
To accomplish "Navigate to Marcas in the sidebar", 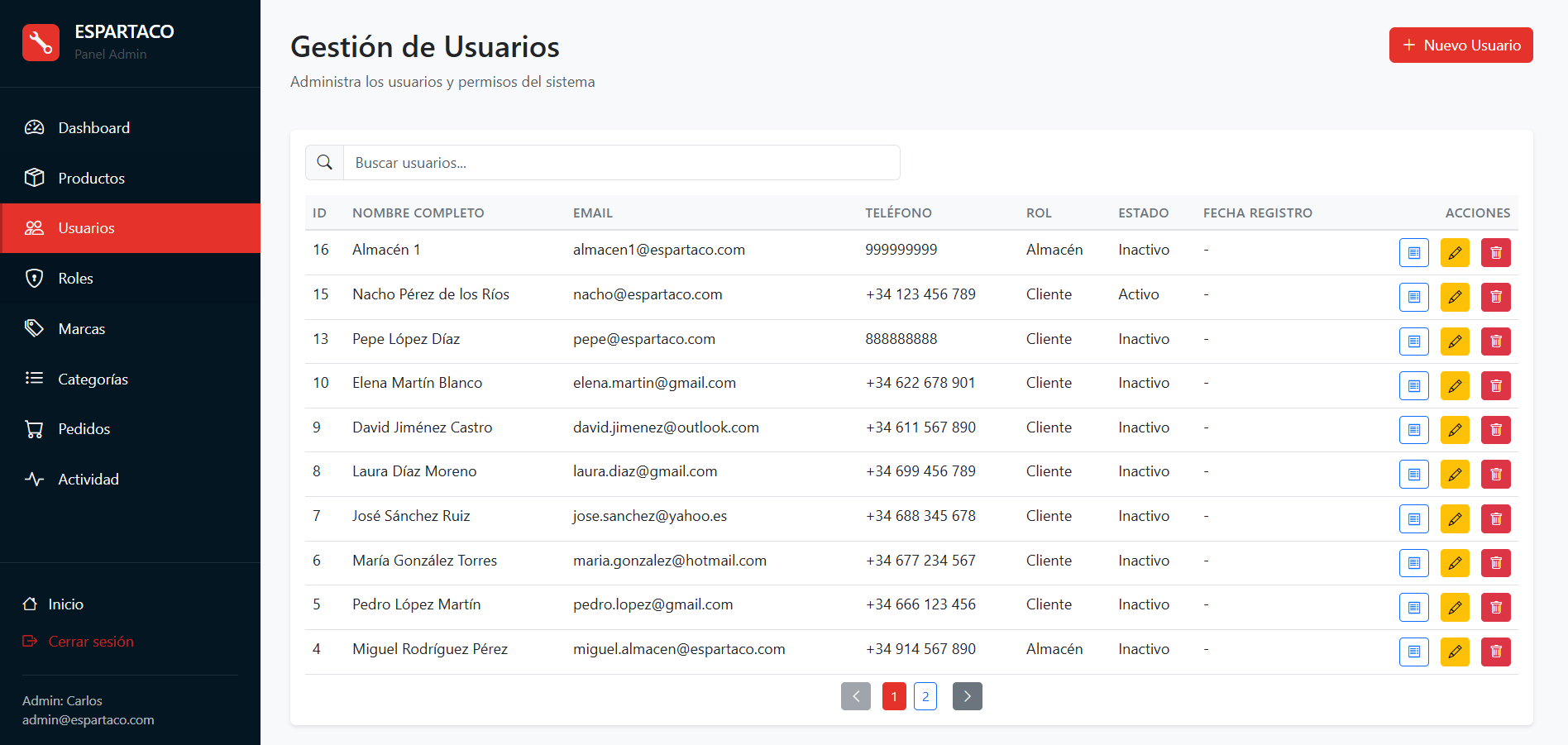I will 130,329.
